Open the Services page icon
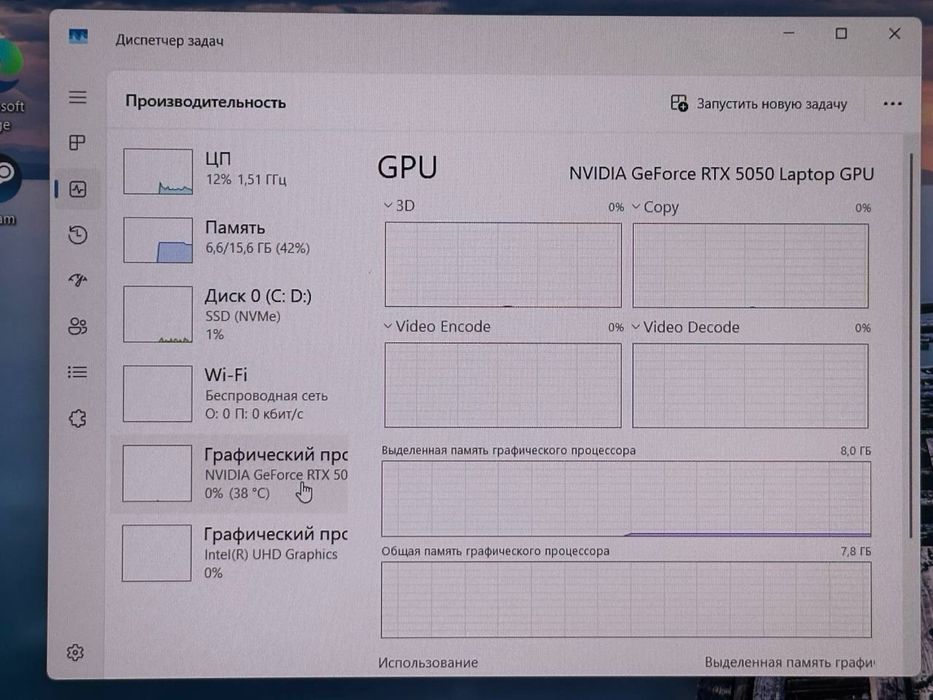Image resolution: width=933 pixels, height=700 pixels. [x=77, y=418]
